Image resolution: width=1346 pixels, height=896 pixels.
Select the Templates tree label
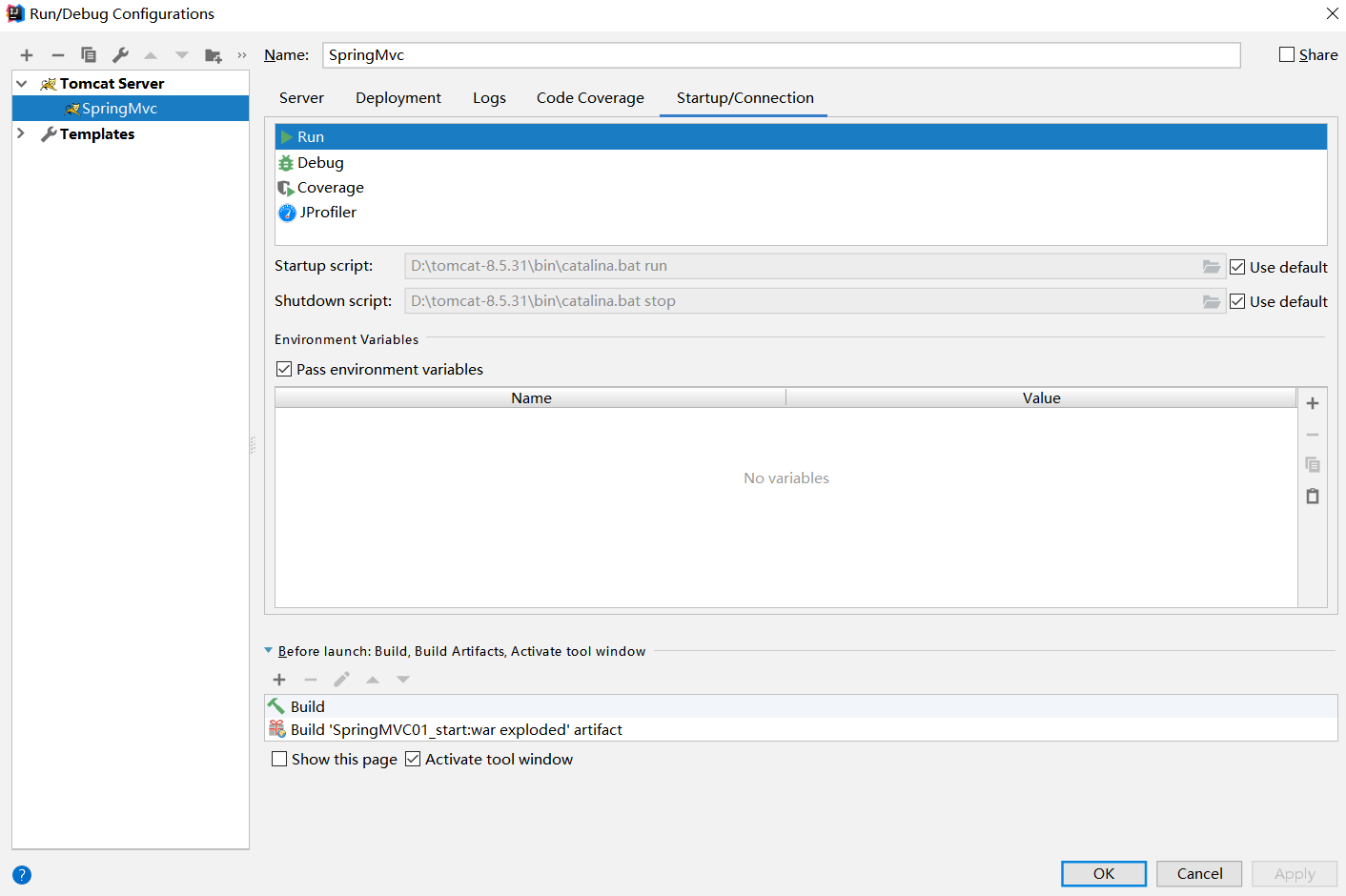pos(97,134)
